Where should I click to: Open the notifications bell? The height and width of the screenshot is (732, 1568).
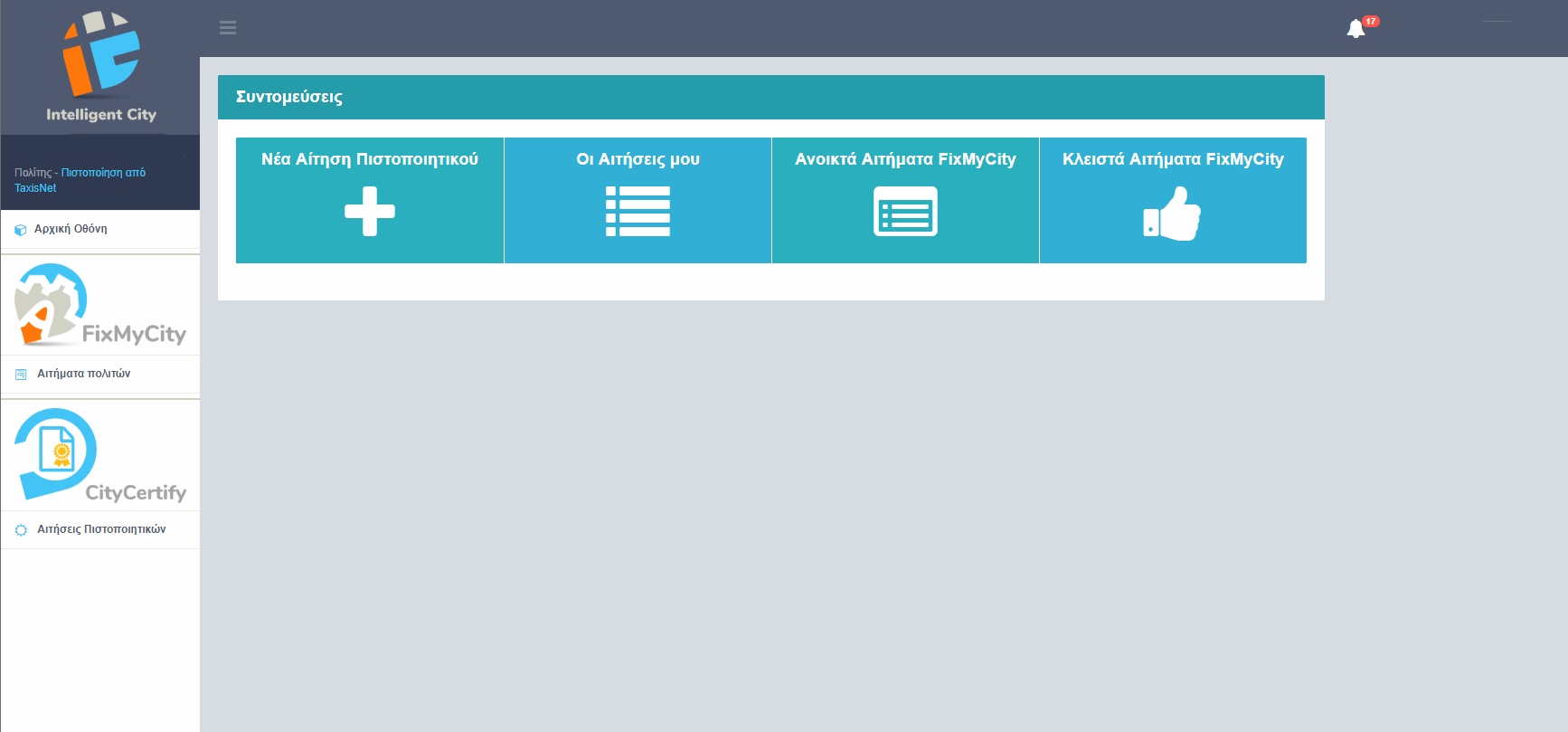[x=1355, y=29]
